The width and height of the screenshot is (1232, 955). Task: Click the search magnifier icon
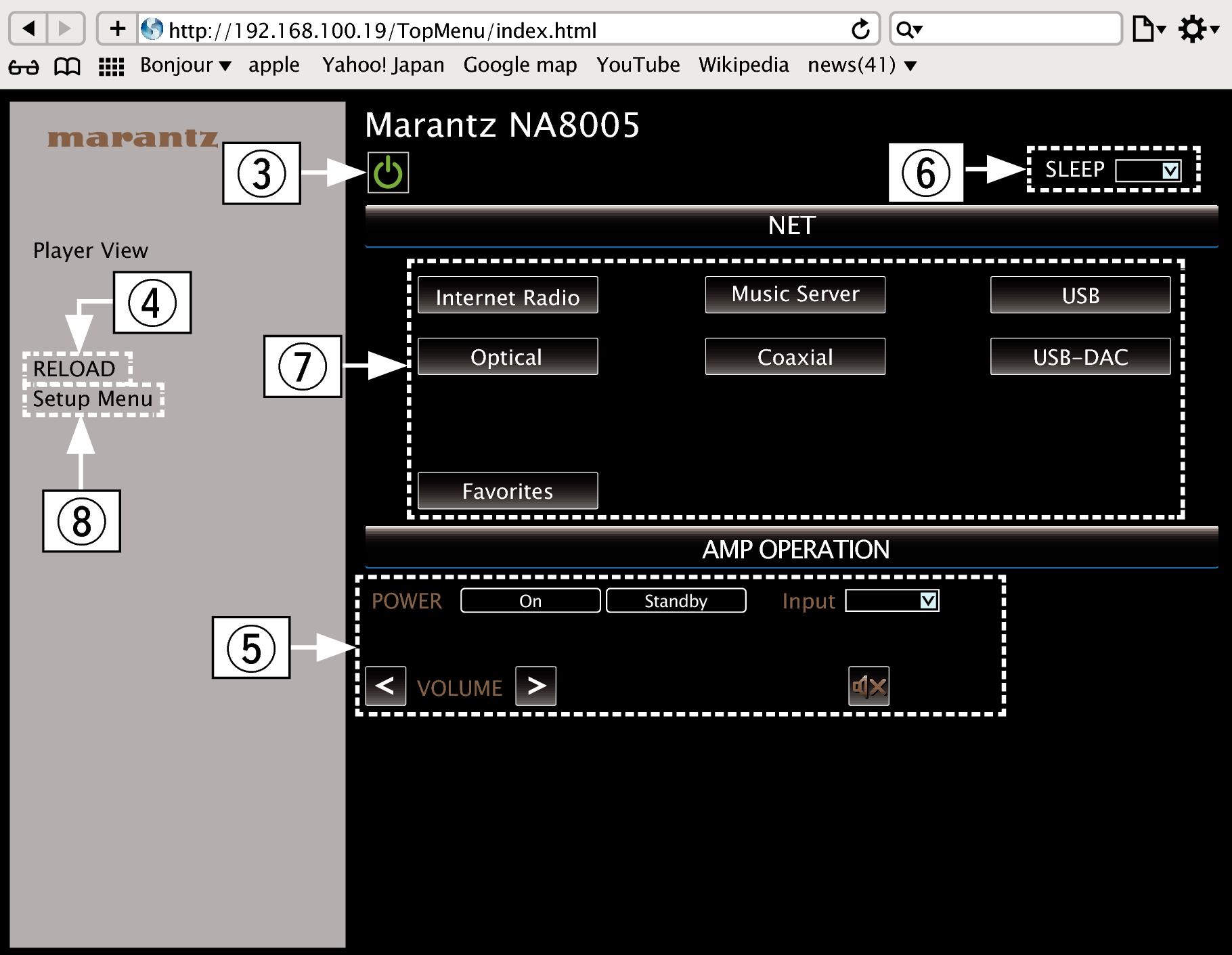coord(909,29)
